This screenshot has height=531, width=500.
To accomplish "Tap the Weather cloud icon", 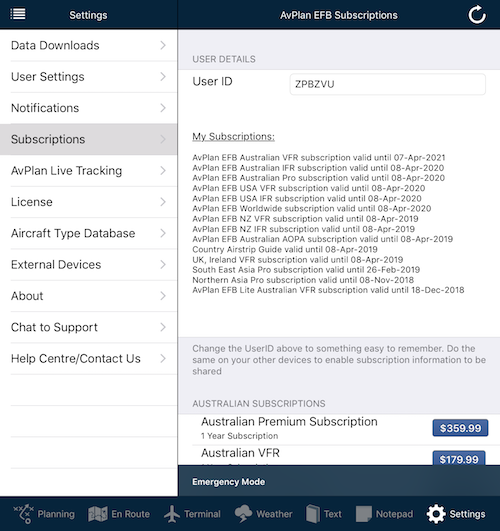I will coord(243,514).
